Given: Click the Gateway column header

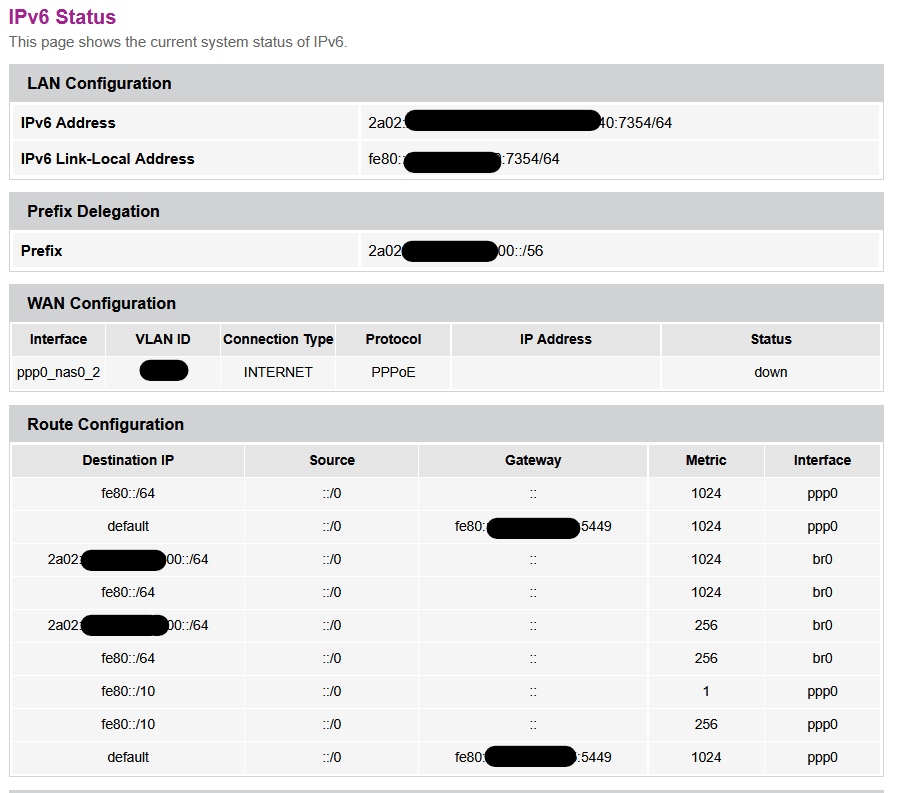Looking at the screenshot, I should click(533, 460).
